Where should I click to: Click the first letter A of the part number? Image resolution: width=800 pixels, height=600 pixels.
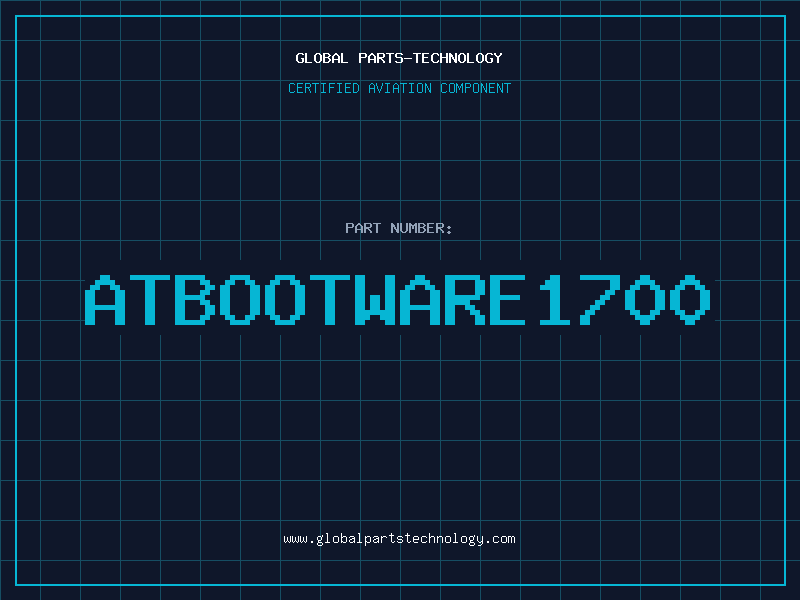pos(107,299)
